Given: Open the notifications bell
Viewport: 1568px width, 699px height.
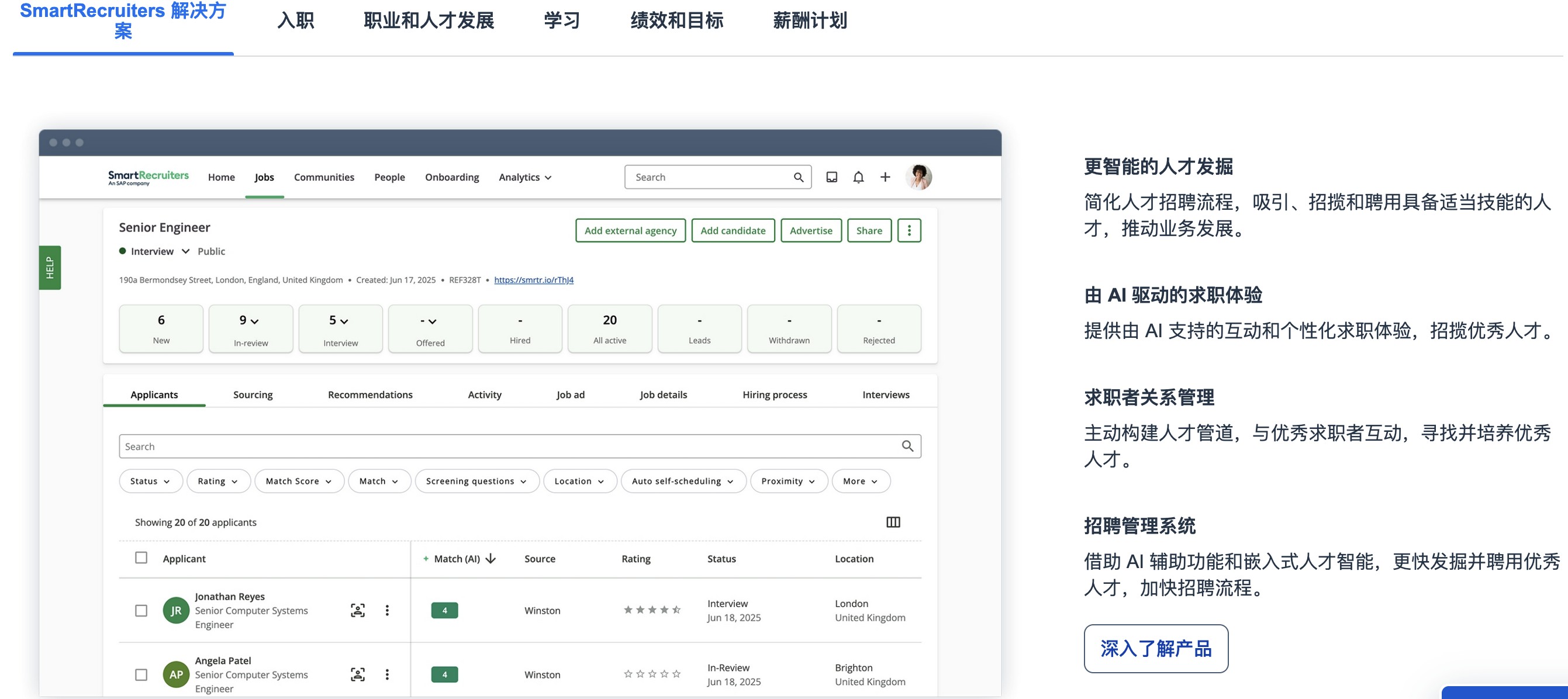Looking at the screenshot, I should 858,177.
